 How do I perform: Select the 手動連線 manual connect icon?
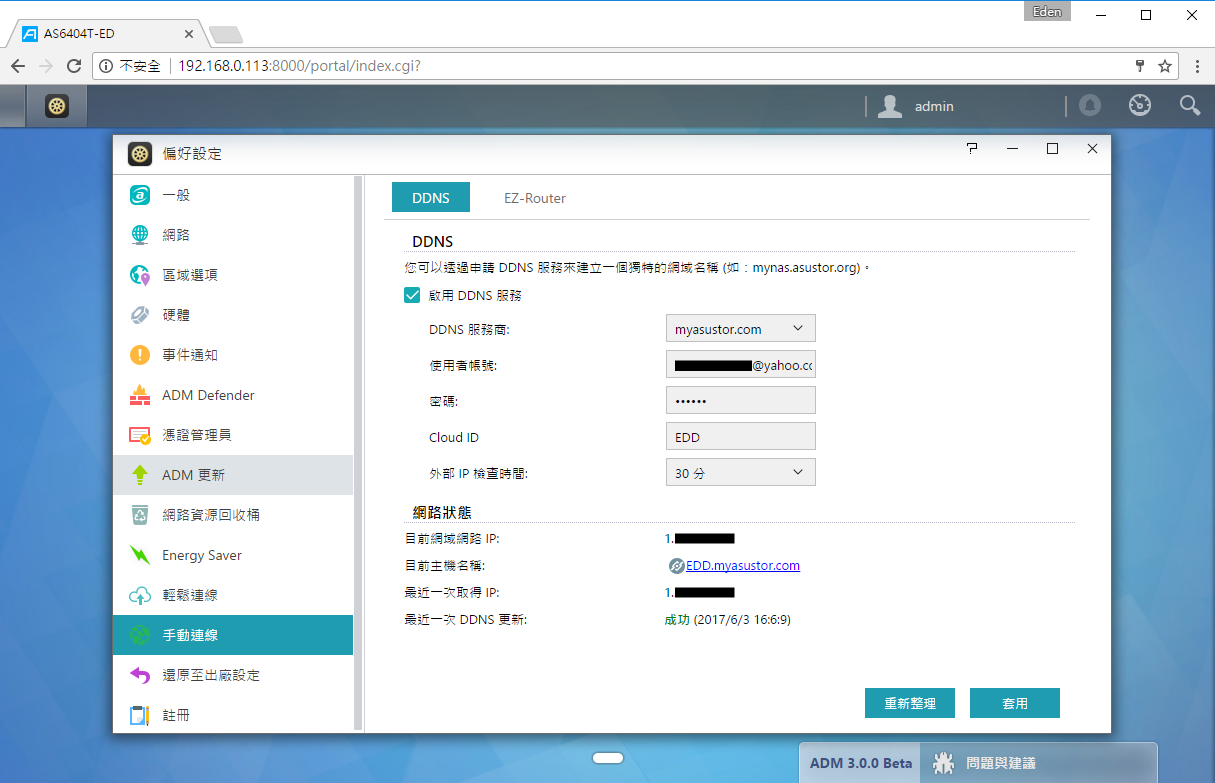click(140, 635)
